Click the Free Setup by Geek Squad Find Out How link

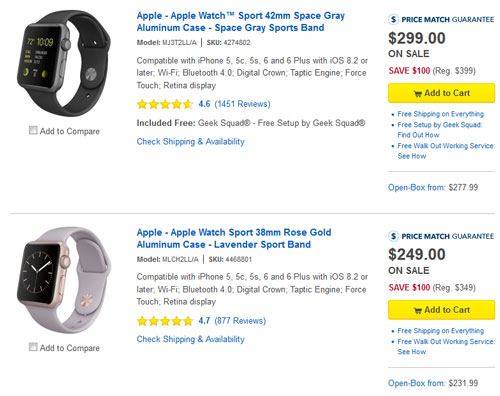point(440,130)
